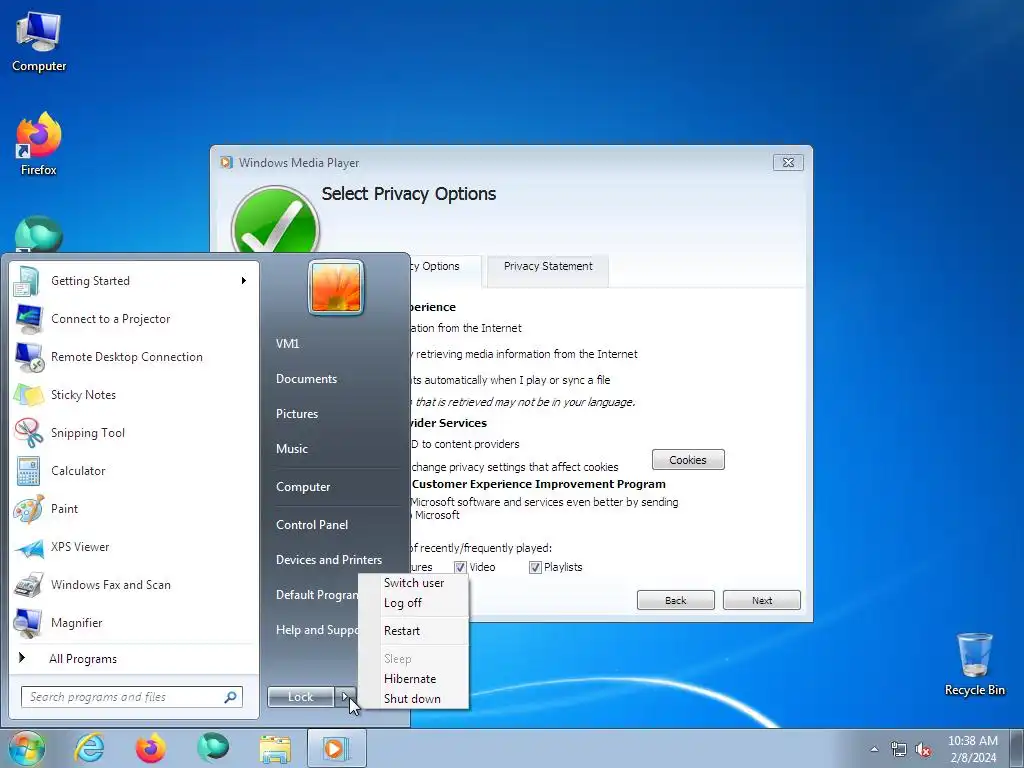Viewport: 1024px width, 768px height.
Task: Click the arrow next to the Lock button
Action: (x=345, y=697)
